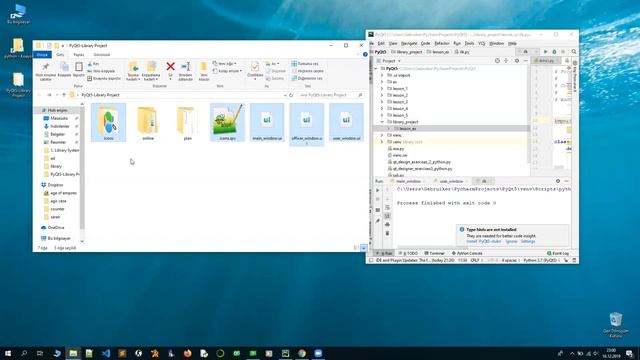Open the Copy to (Kopyalama hedefi) dropdown

click(151, 71)
